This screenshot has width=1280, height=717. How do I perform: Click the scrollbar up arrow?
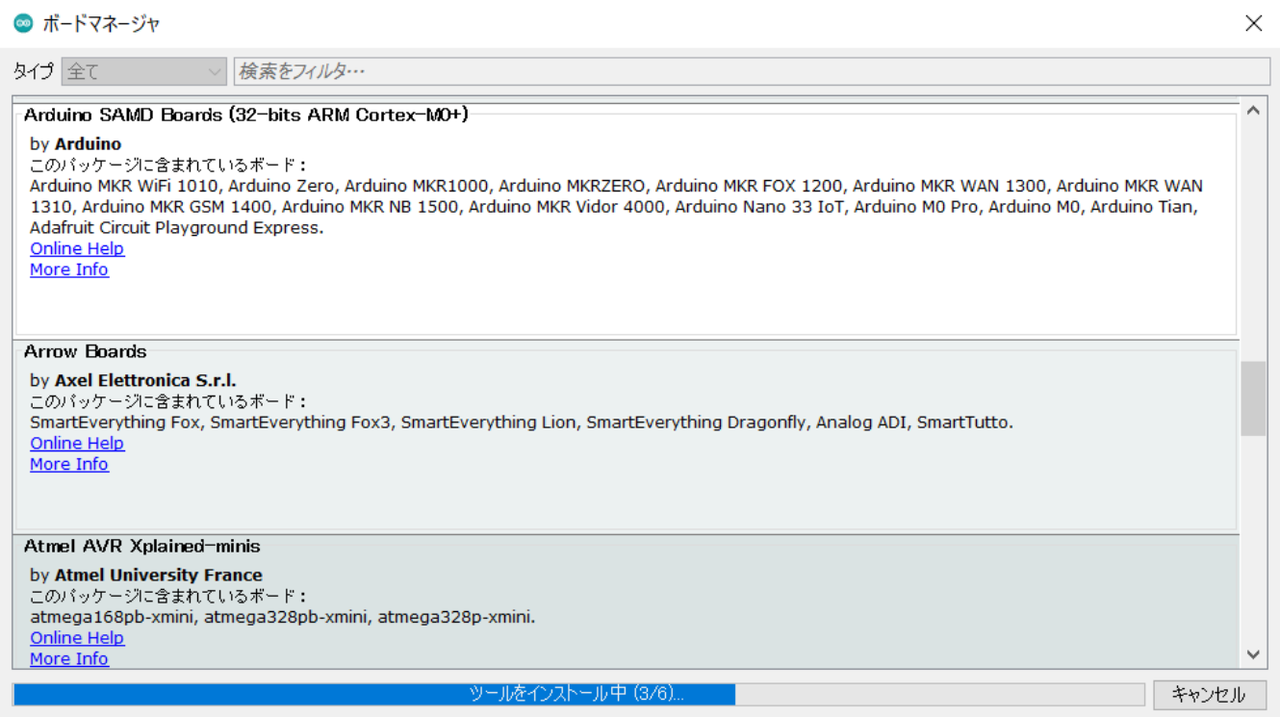pyautogui.click(x=1253, y=110)
